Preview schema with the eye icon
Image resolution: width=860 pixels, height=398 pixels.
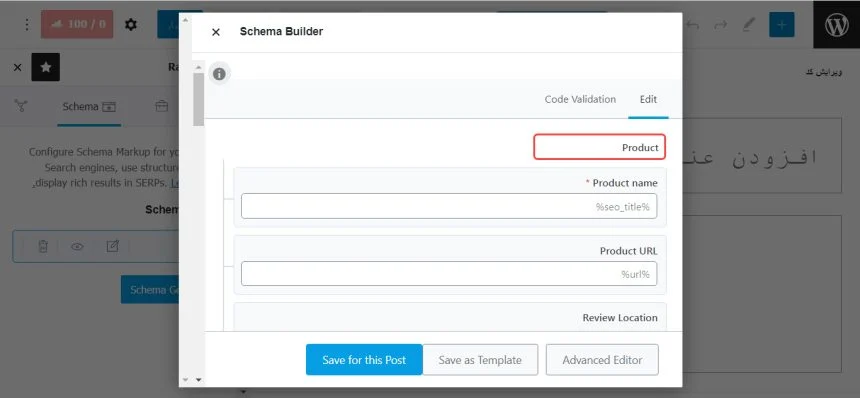tap(77, 247)
